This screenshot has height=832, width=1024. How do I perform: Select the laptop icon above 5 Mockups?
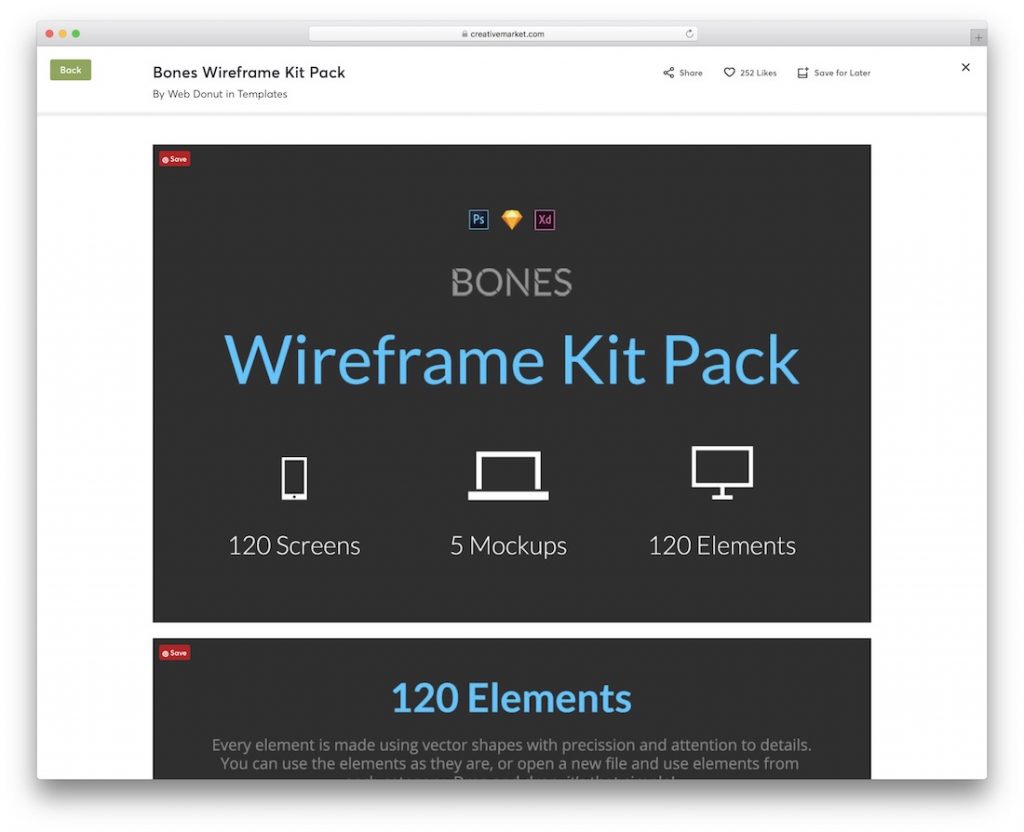tap(508, 474)
